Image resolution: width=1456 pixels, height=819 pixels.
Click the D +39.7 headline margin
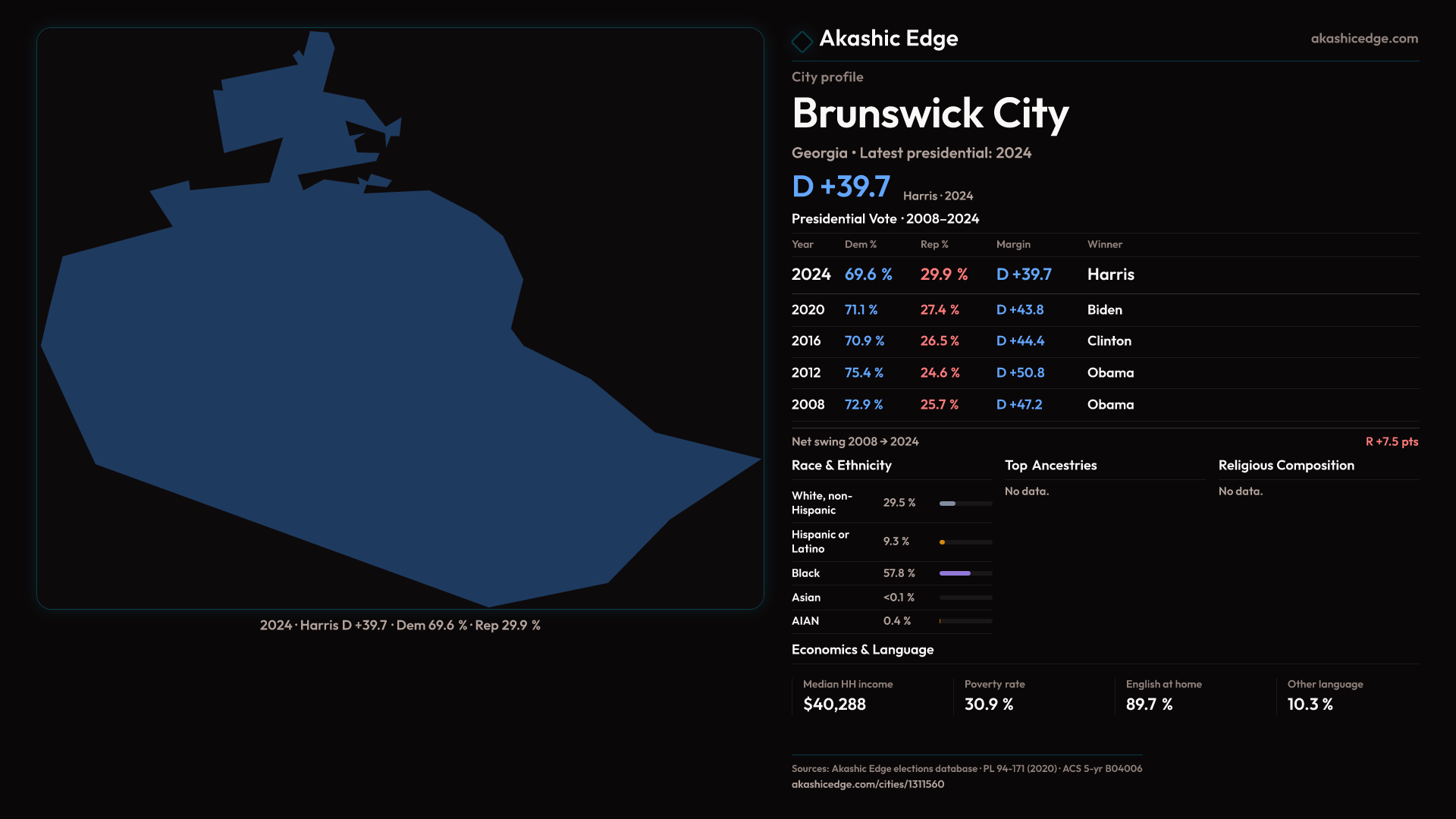point(840,187)
